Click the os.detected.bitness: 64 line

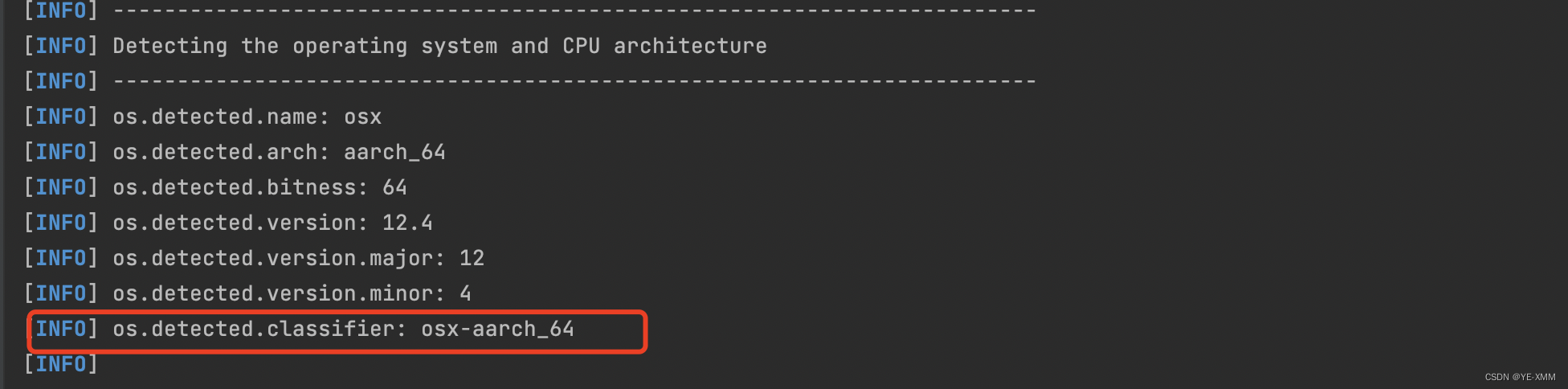click(x=215, y=187)
